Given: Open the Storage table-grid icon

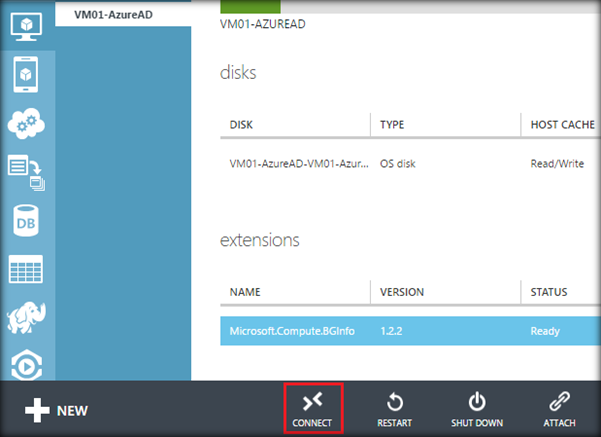Looking at the screenshot, I should 26,269.
